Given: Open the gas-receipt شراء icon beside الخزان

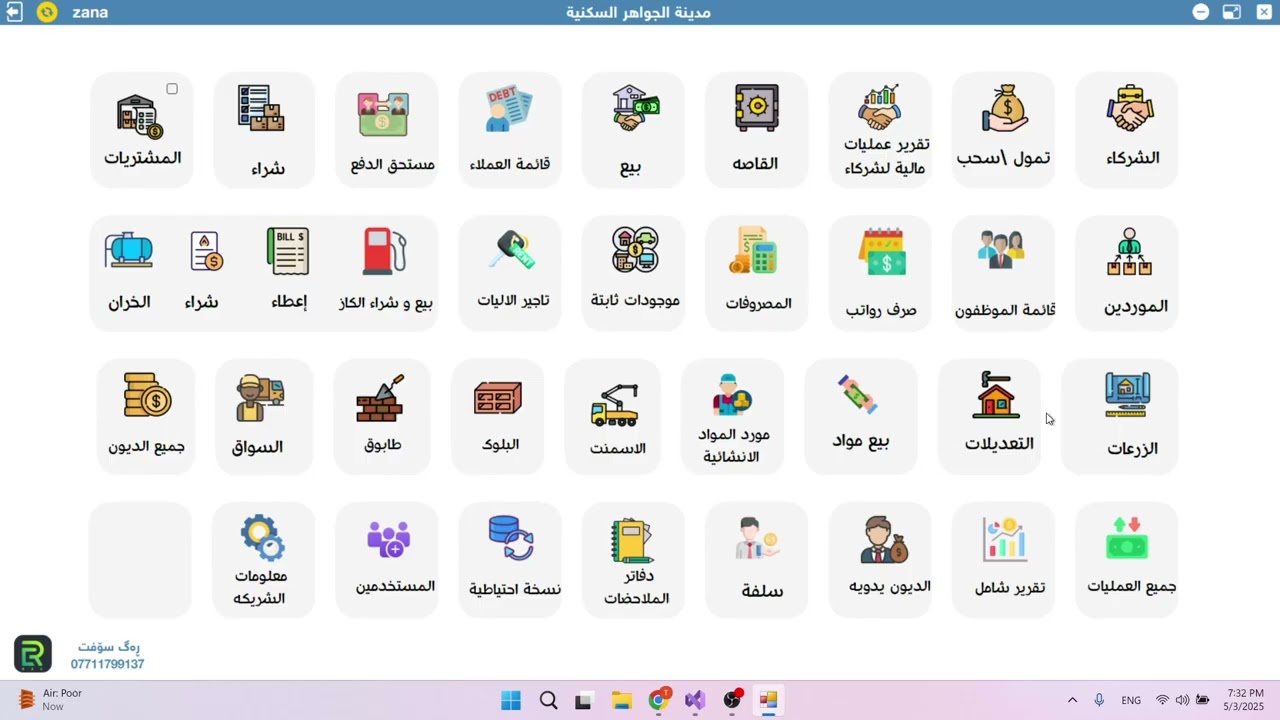Looking at the screenshot, I should pyautogui.click(x=206, y=252).
